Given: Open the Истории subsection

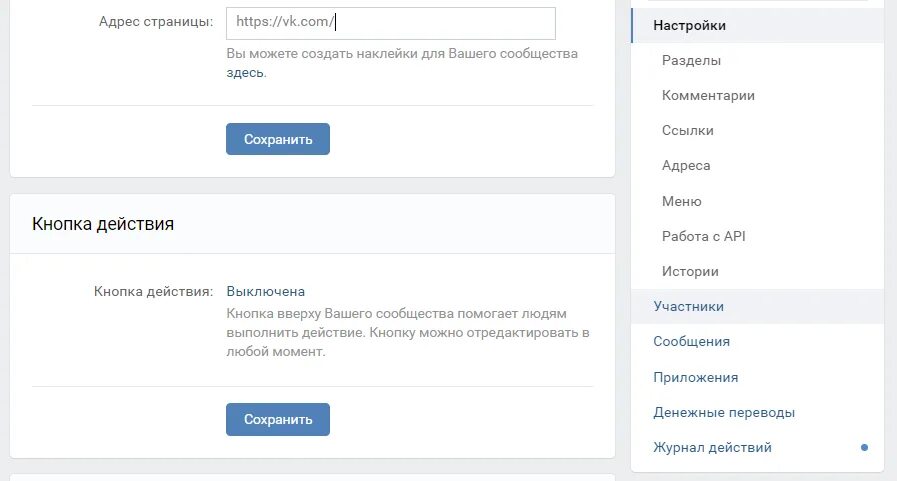Looking at the screenshot, I should coord(690,271).
